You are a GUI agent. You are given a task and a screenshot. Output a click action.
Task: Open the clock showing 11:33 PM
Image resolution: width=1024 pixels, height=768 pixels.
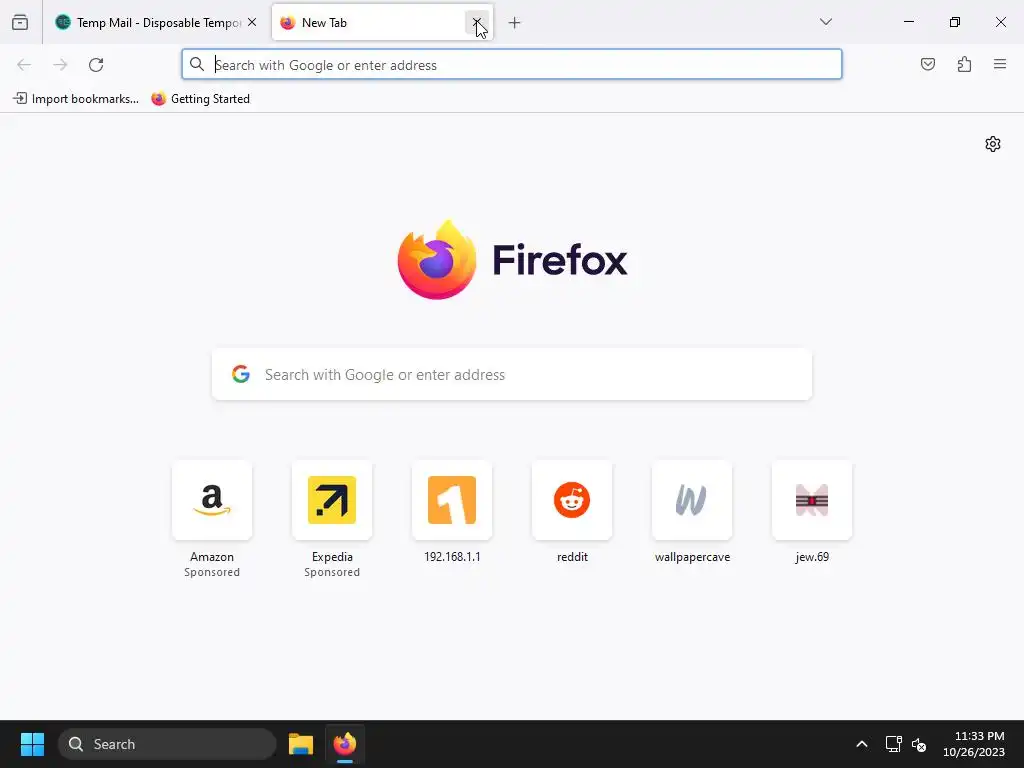click(x=973, y=744)
